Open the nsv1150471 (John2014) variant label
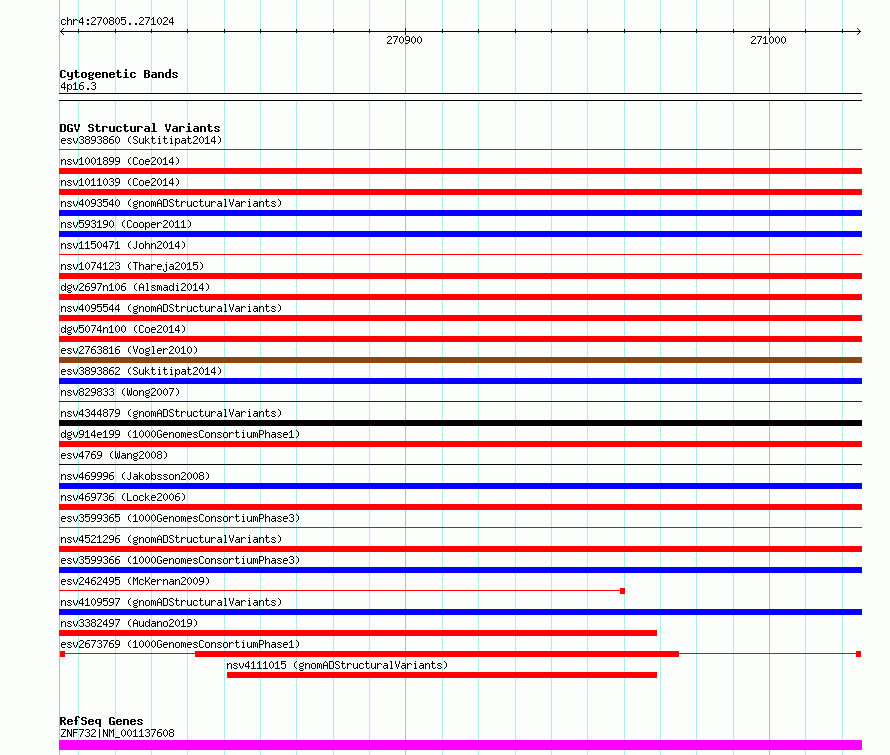The image size is (890, 755). coord(123,245)
